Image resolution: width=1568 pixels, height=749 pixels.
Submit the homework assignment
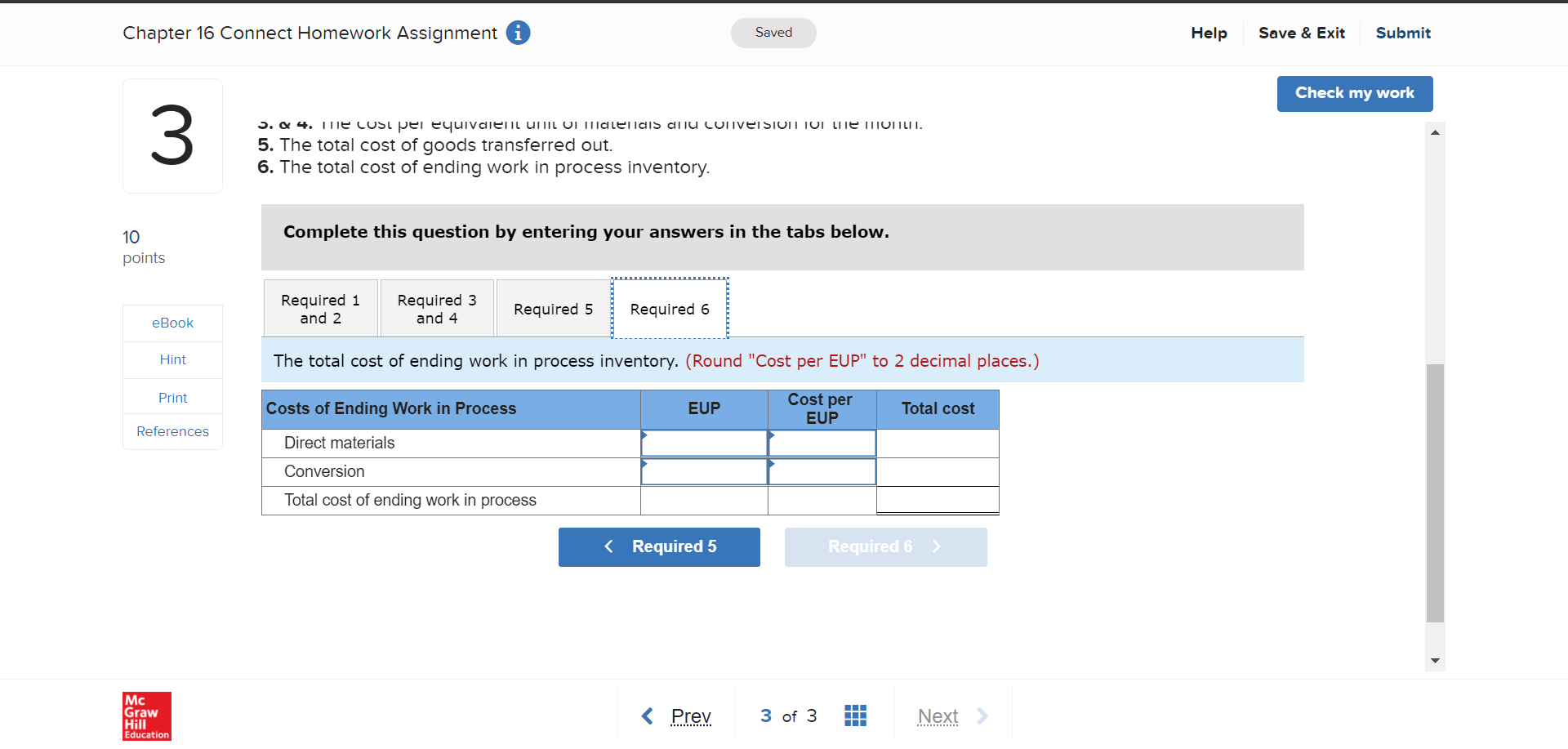coord(1402,33)
